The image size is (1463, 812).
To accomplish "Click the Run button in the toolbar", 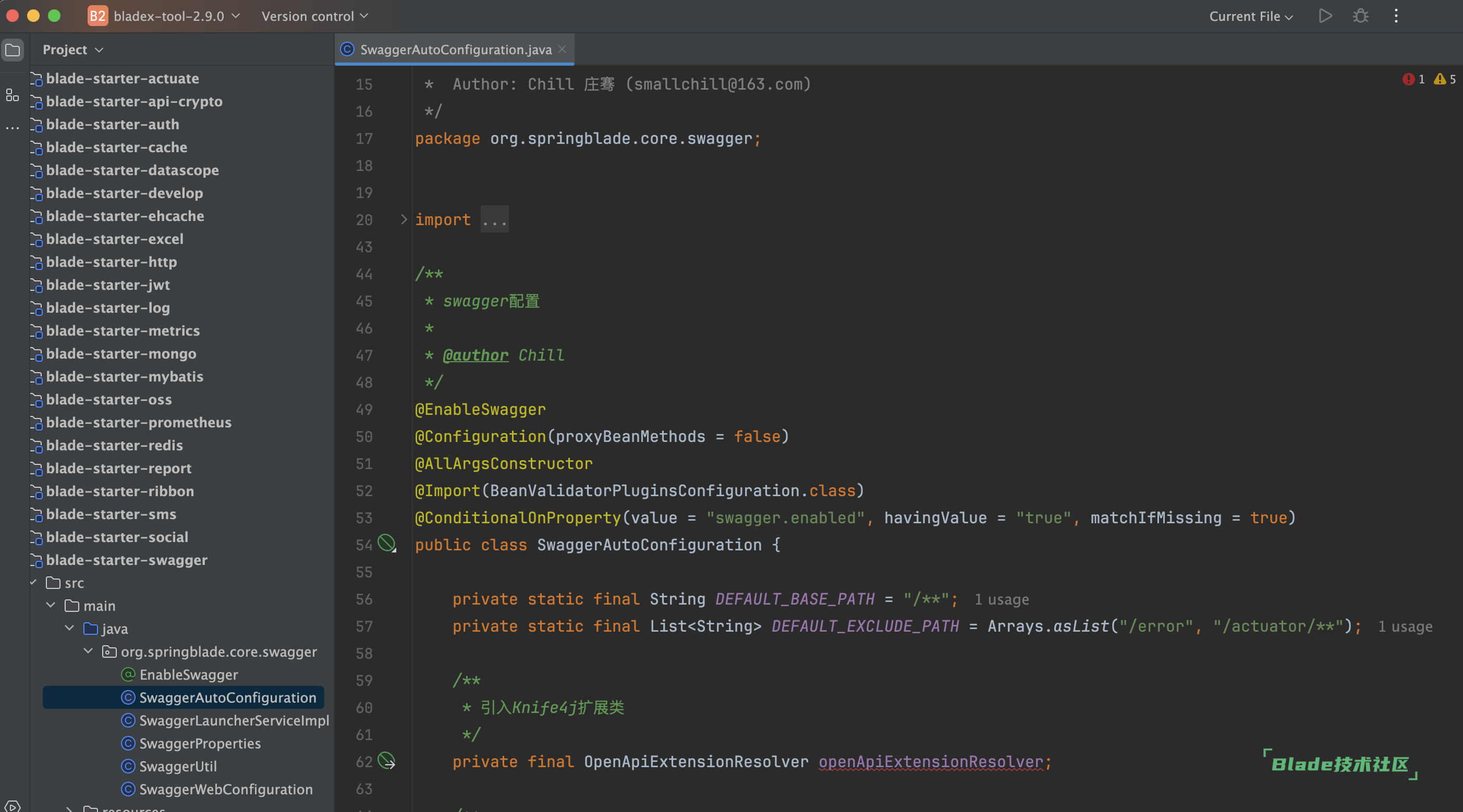I will click(1325, 16).
